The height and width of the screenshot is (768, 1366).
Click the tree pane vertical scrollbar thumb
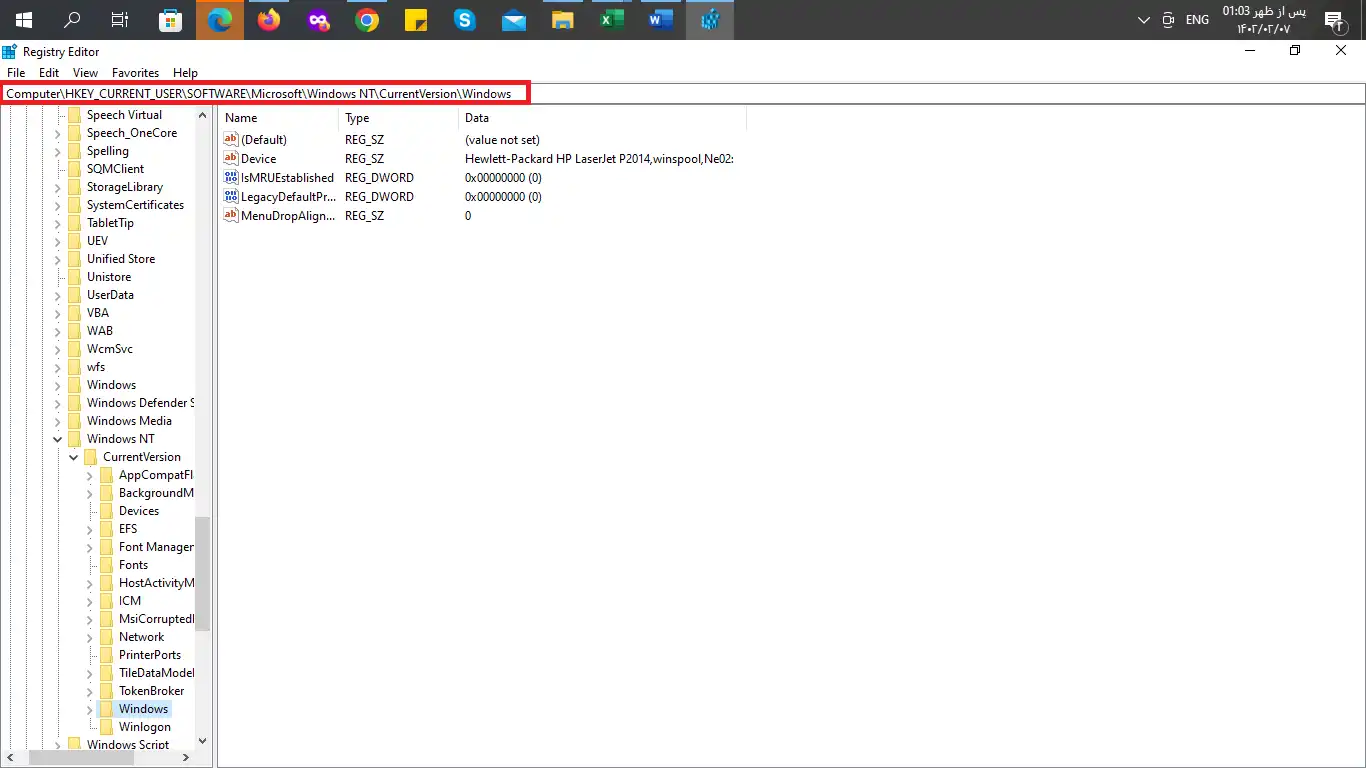(x=203, y=573)
